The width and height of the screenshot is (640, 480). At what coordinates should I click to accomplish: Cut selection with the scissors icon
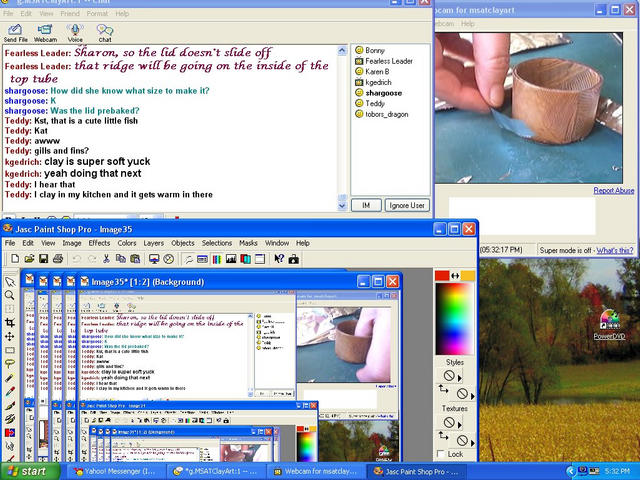[106, 259]
